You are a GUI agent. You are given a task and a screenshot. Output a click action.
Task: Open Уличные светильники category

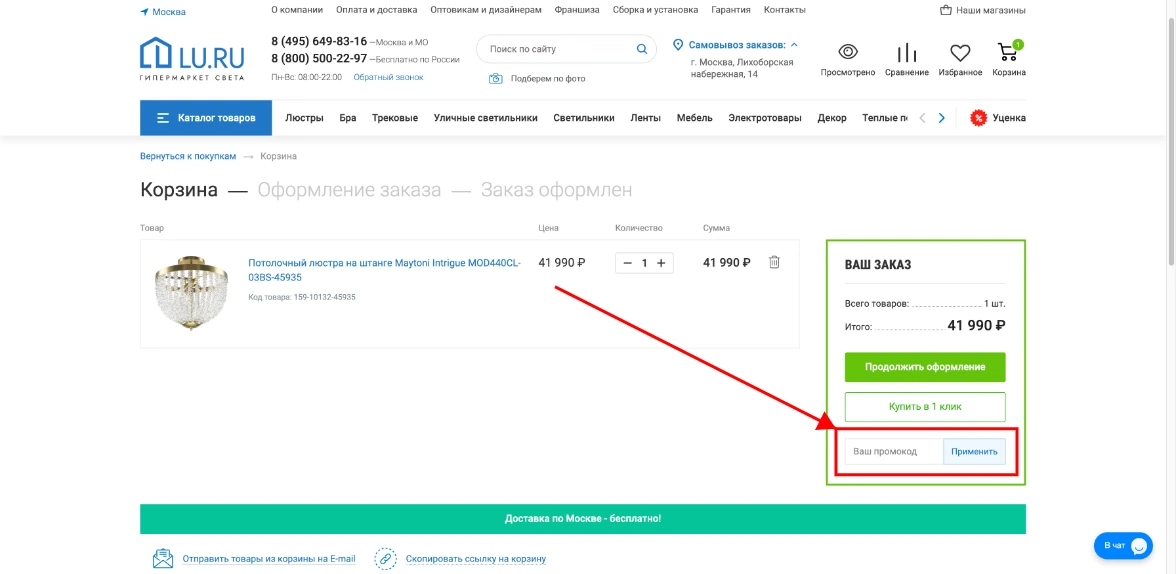[x=485, y=118]
